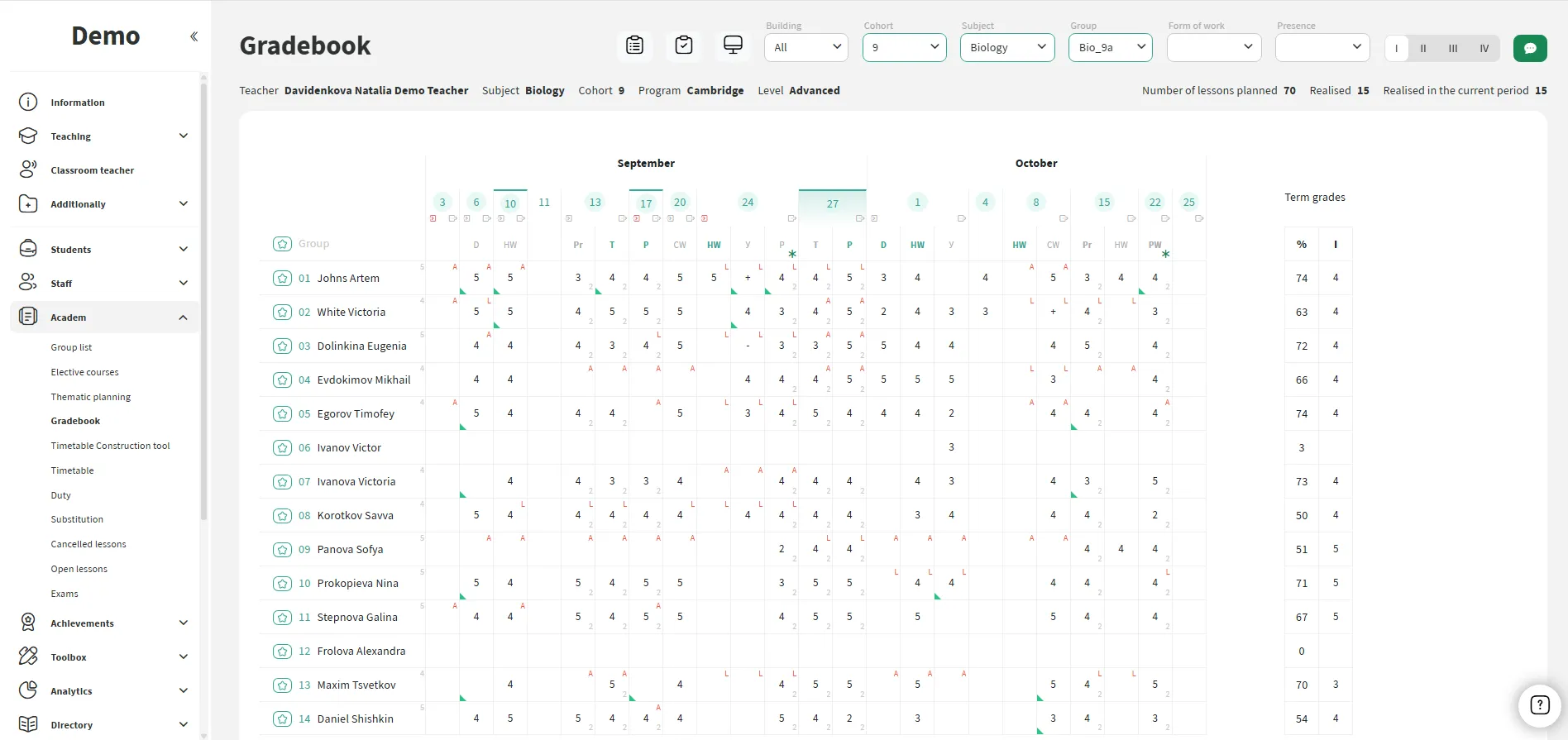Select term IV in period switcher
The image size is (1568, 740).
[1484, 48]
